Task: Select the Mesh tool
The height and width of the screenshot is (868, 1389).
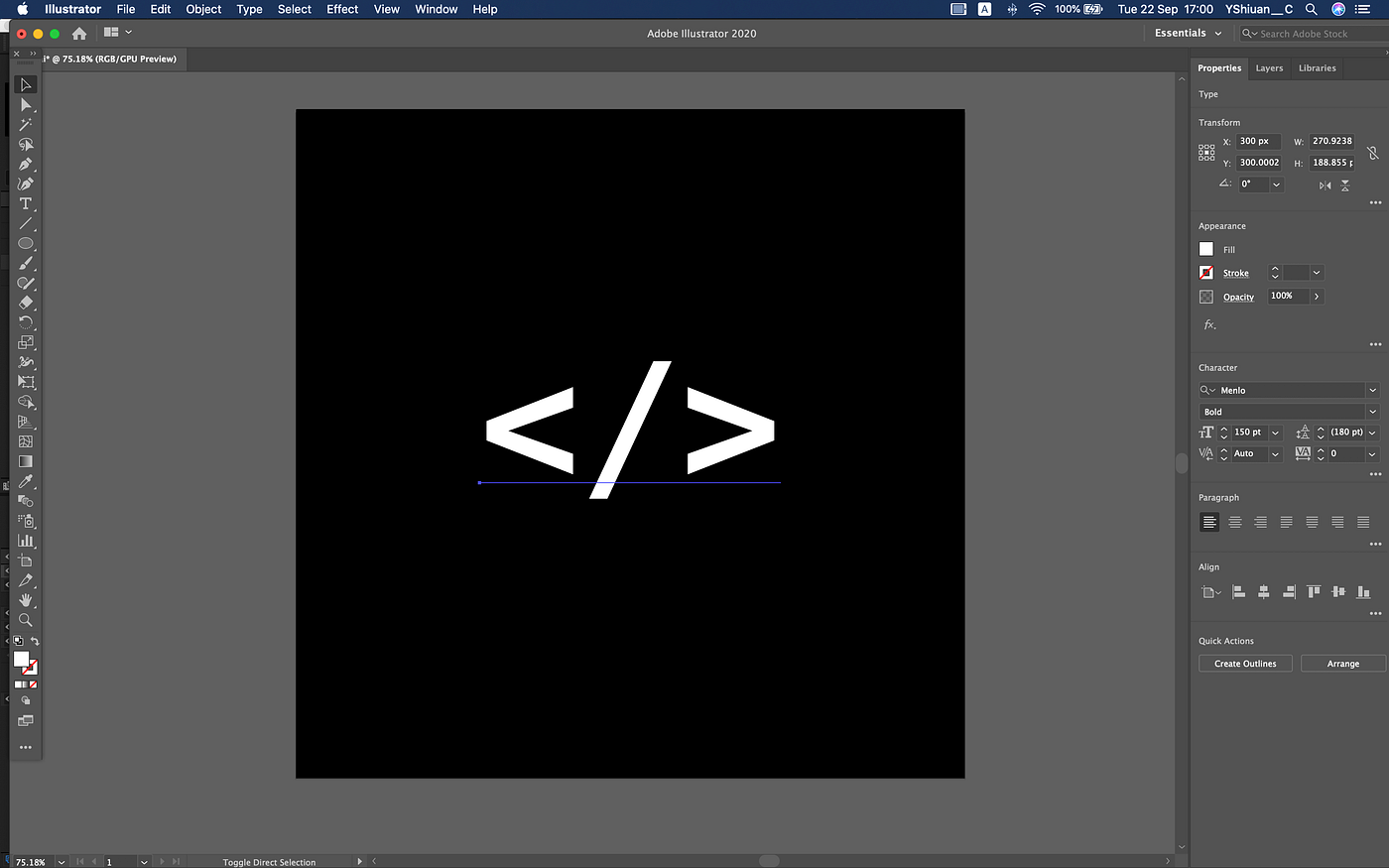Action: tap(26, 441)
